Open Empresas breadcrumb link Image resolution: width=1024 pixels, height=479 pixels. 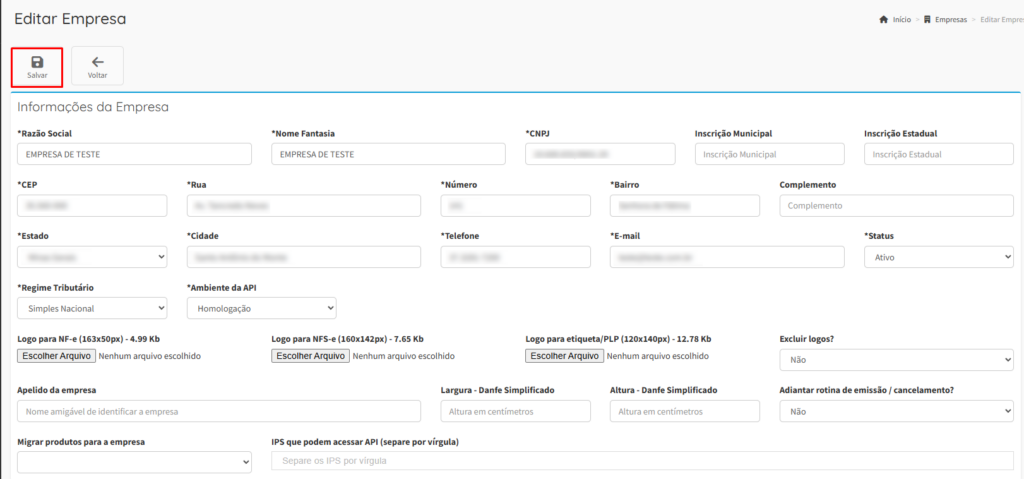tap(950, 20)
